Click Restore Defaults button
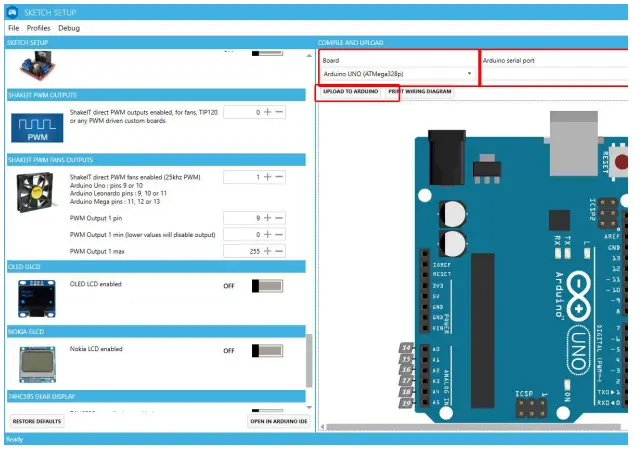This screenshot has height=449, width=634. coord(37,421)
